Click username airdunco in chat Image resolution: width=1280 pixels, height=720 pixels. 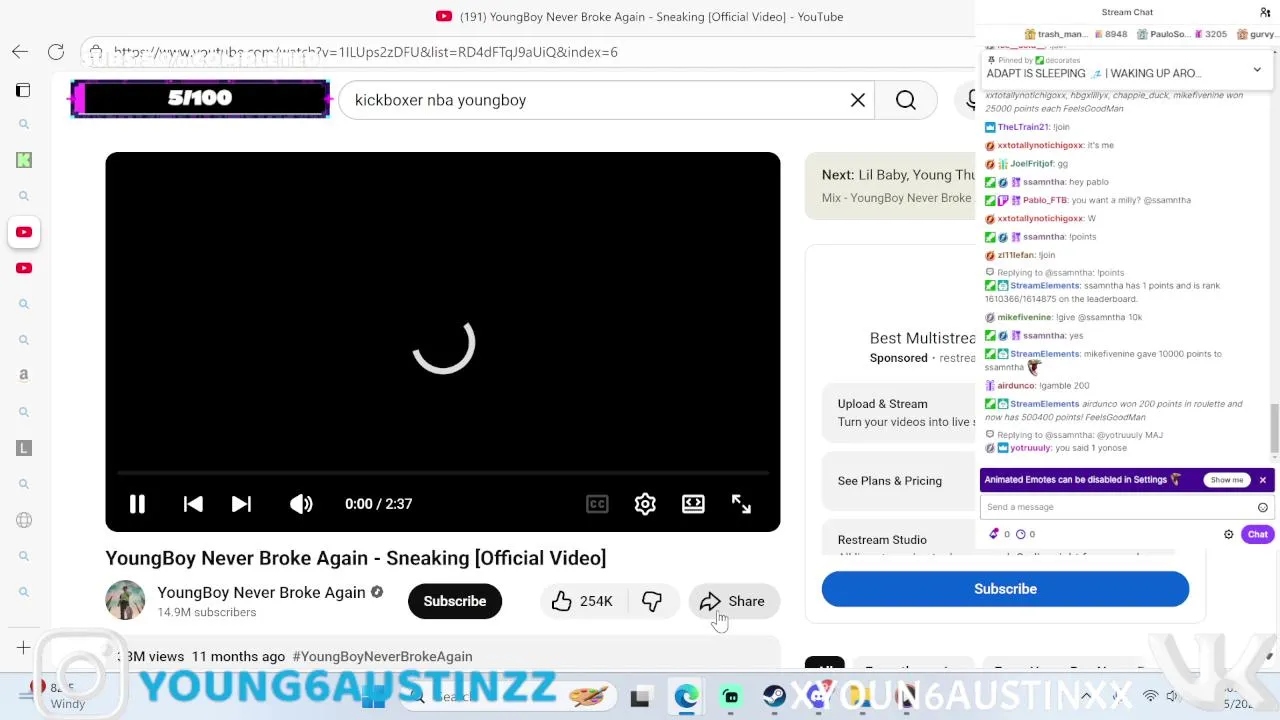point(1016,385)
